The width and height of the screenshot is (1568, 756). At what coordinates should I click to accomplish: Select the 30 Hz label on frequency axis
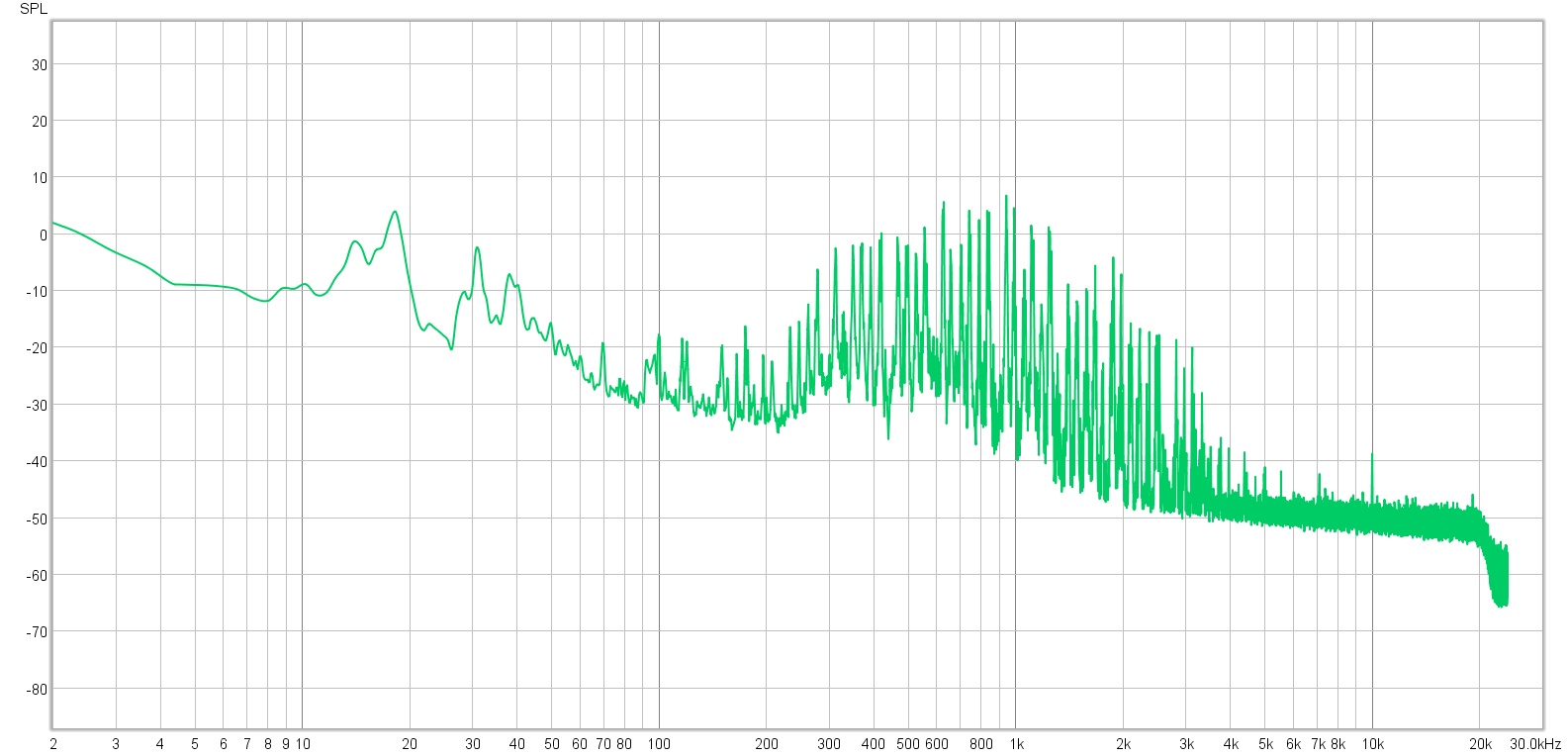(473, 744)
